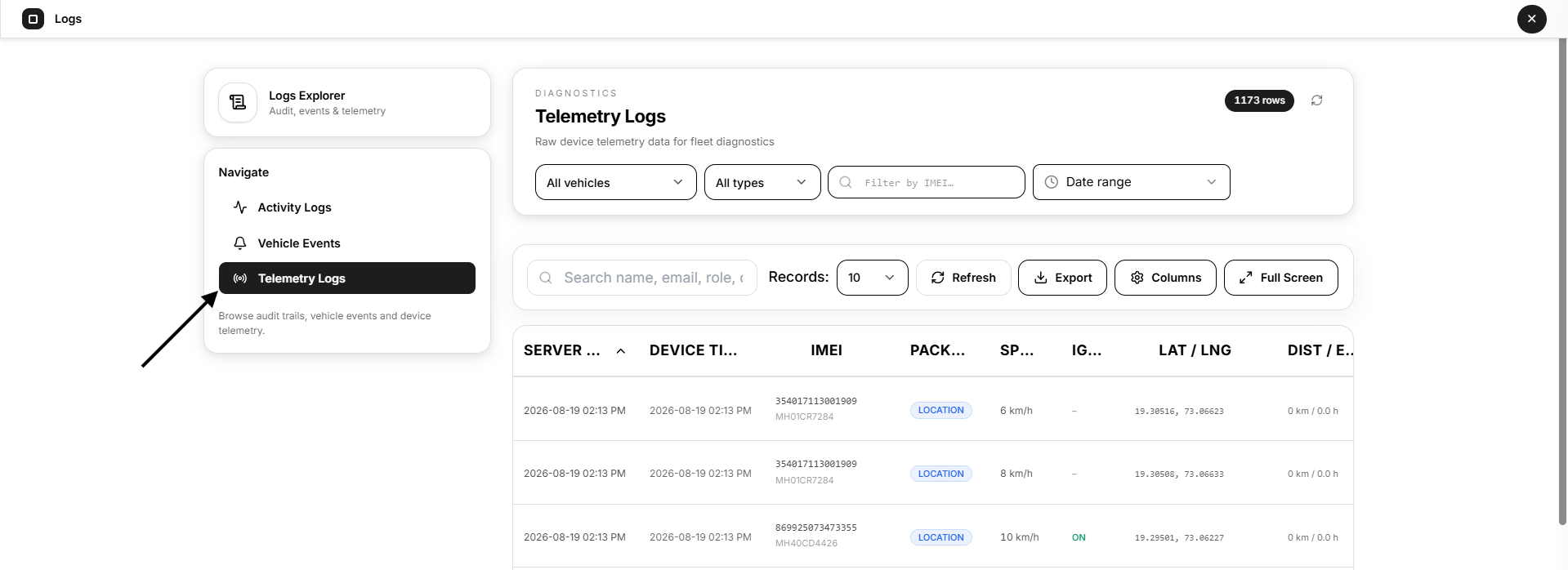Image resolution: width=1568 pixels, height=570 pixels.
Task: Click the DIST / E.. column header
Action: pos(1320,350)
